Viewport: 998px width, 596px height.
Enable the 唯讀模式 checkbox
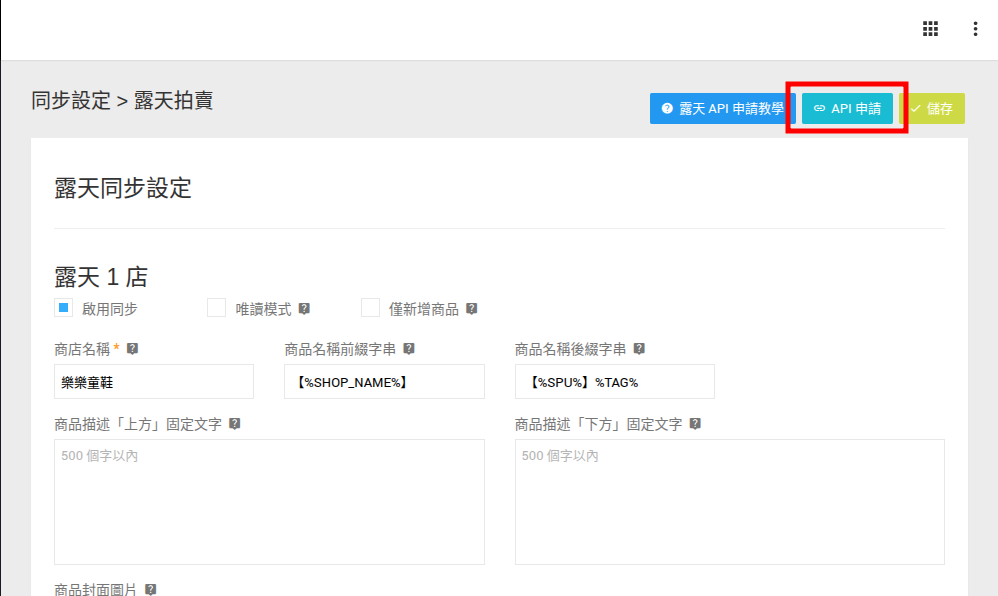click(x=216, y=308)
